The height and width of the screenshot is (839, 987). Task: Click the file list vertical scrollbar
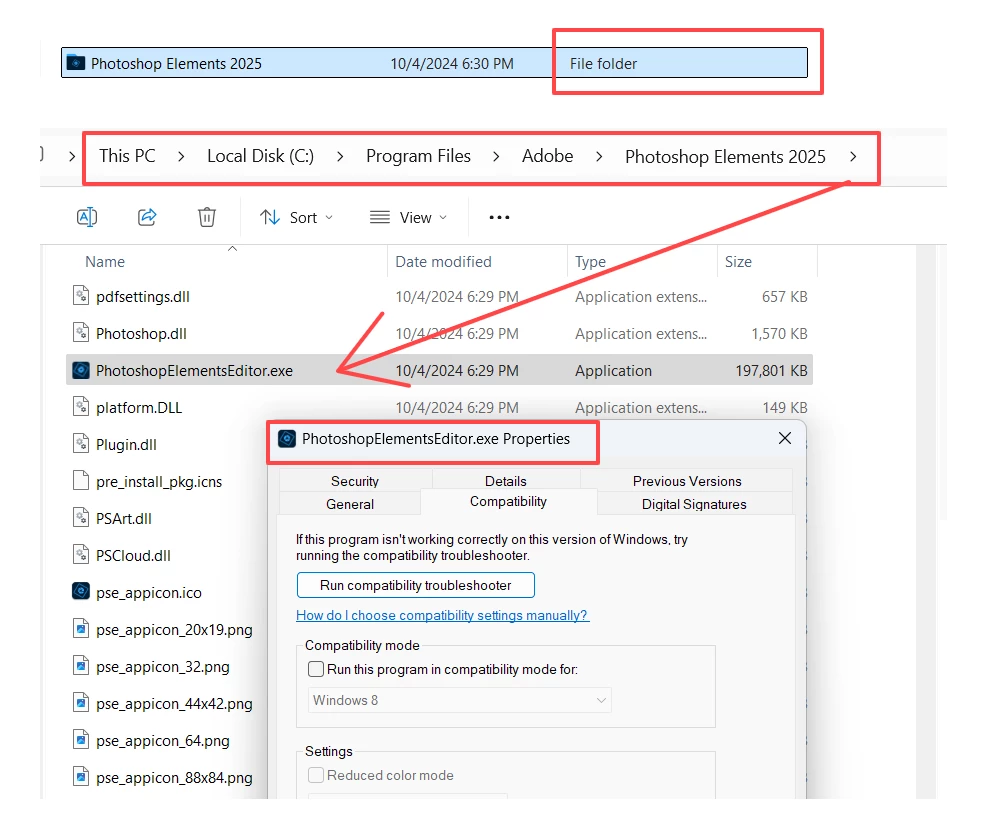pyautogui.click(x=926, y=521)
